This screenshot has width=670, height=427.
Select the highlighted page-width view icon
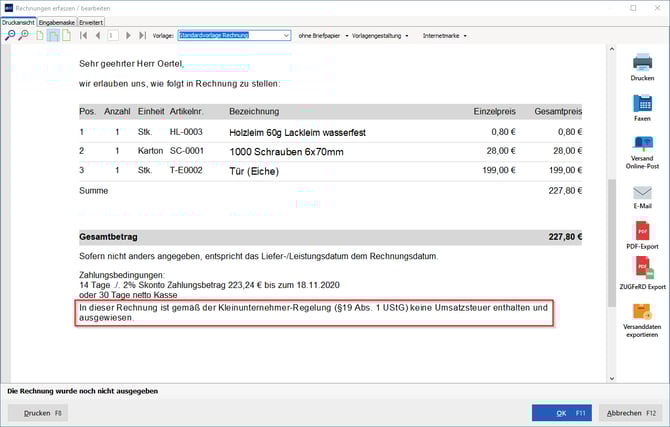point(53,35)
